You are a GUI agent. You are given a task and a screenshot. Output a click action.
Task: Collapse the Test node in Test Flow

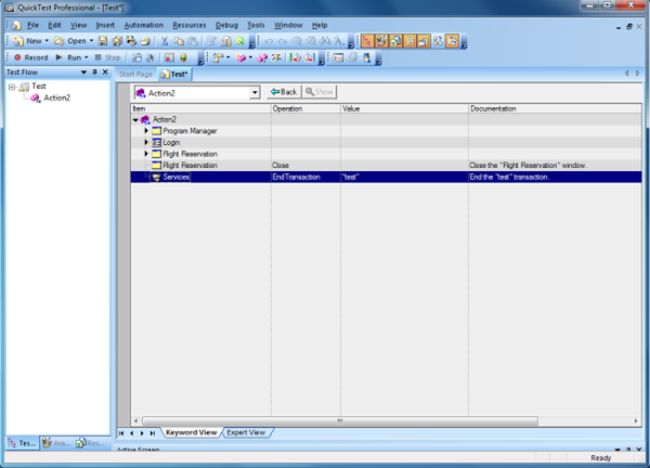12,87
